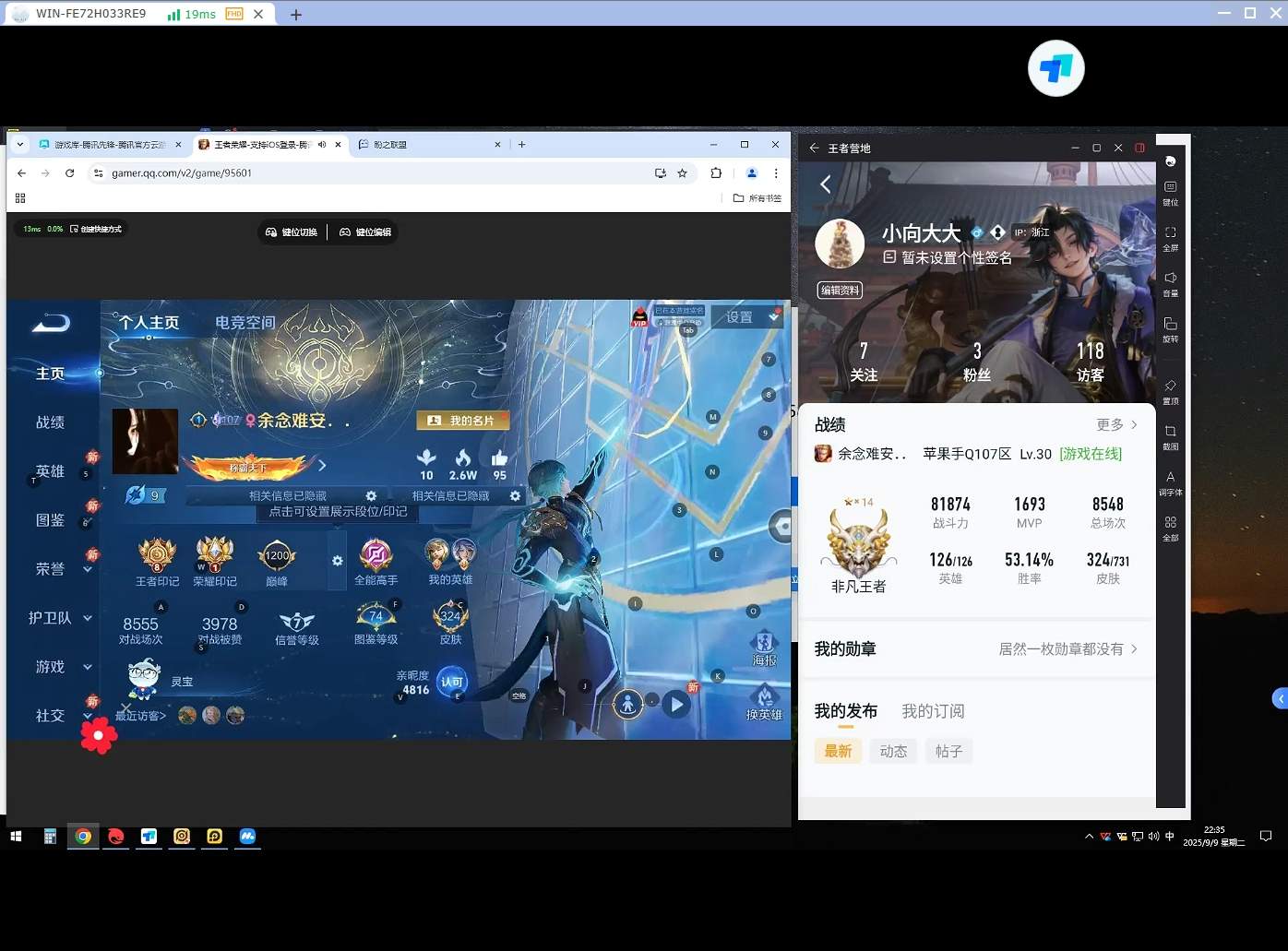The image size is (1288, 951).
Task: Open 居然一枚勋章都没有 medal chevron
Action: [x=1134, y=648]
